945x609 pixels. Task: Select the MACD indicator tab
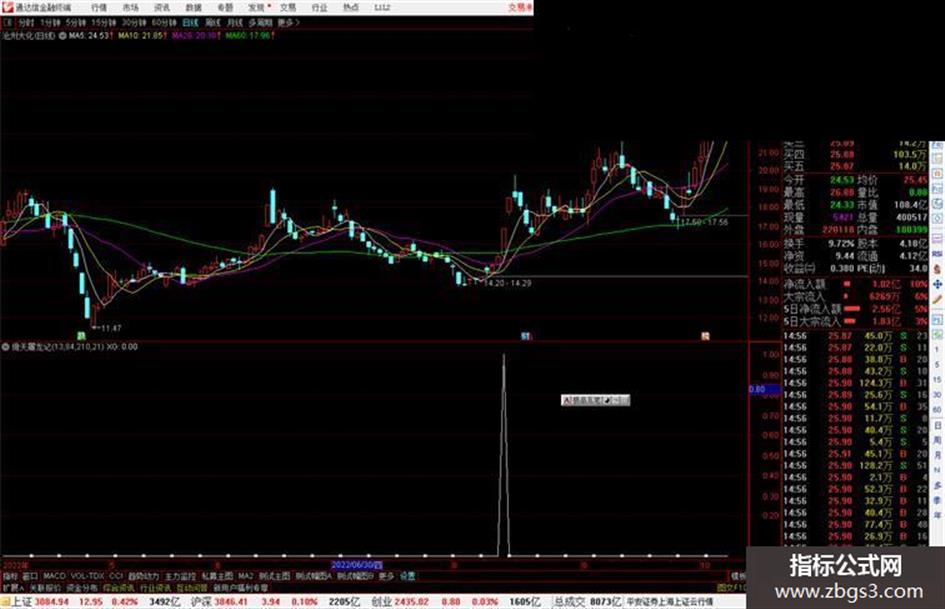click(x=54, y=576)
